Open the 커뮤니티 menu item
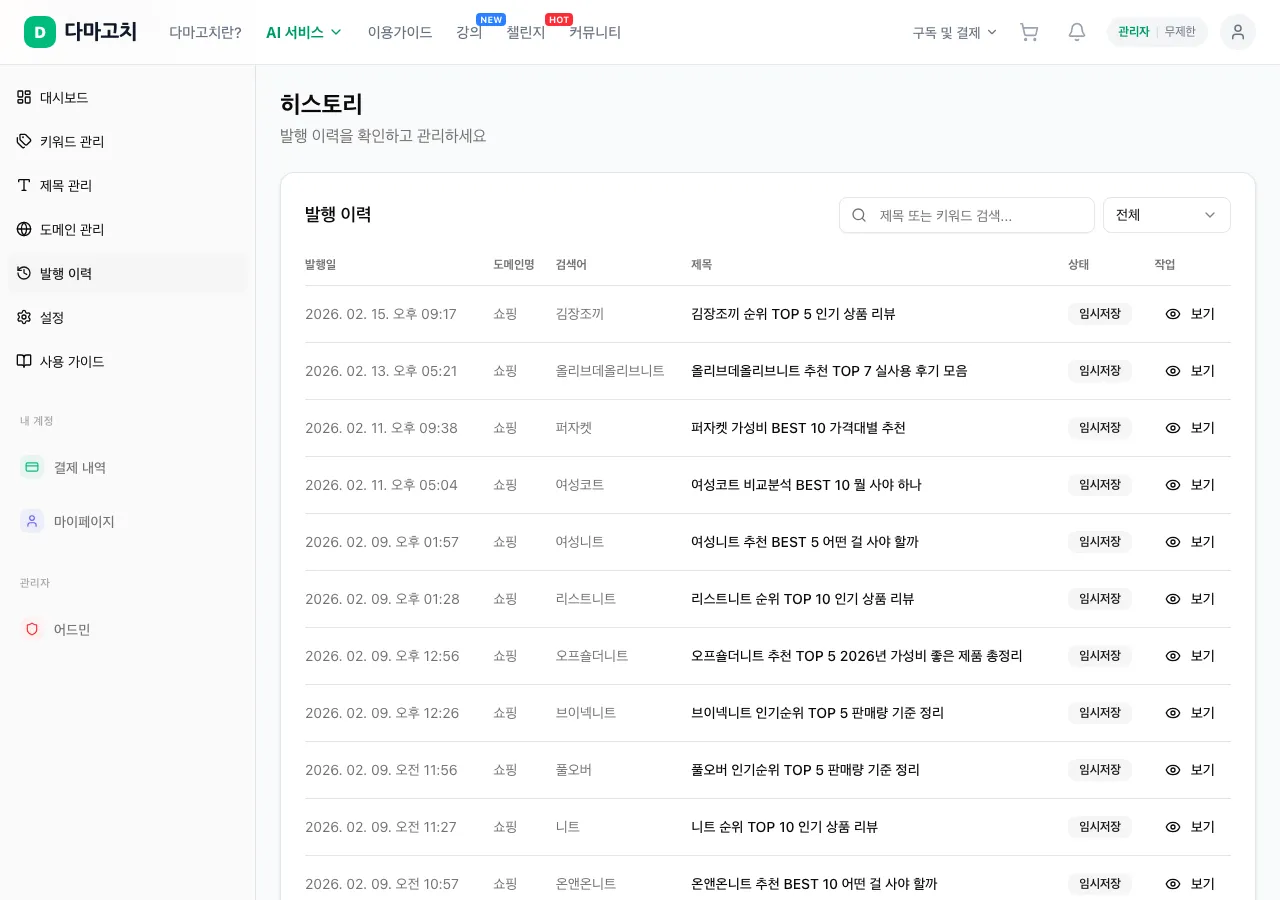Screen dimensions: 1280x900 595,32
